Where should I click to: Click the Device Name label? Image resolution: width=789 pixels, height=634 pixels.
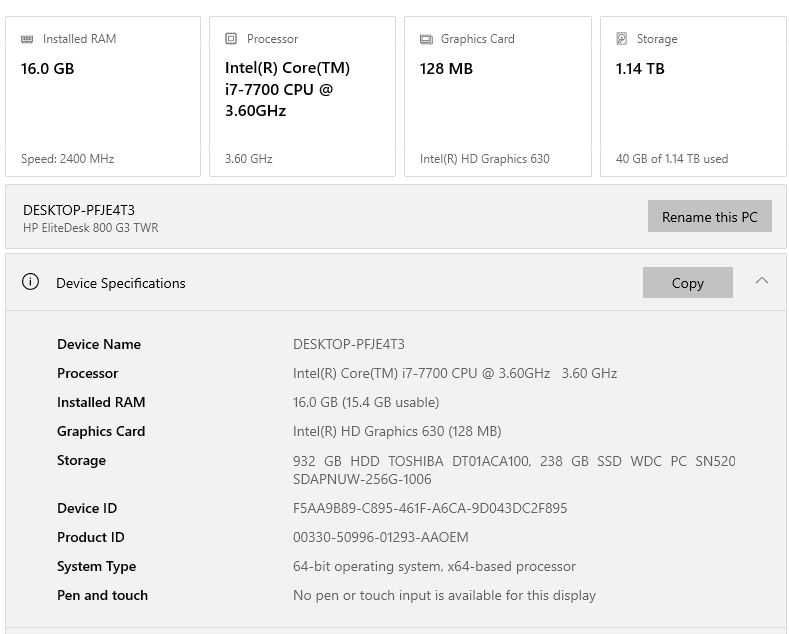click(x=99, y=344)
